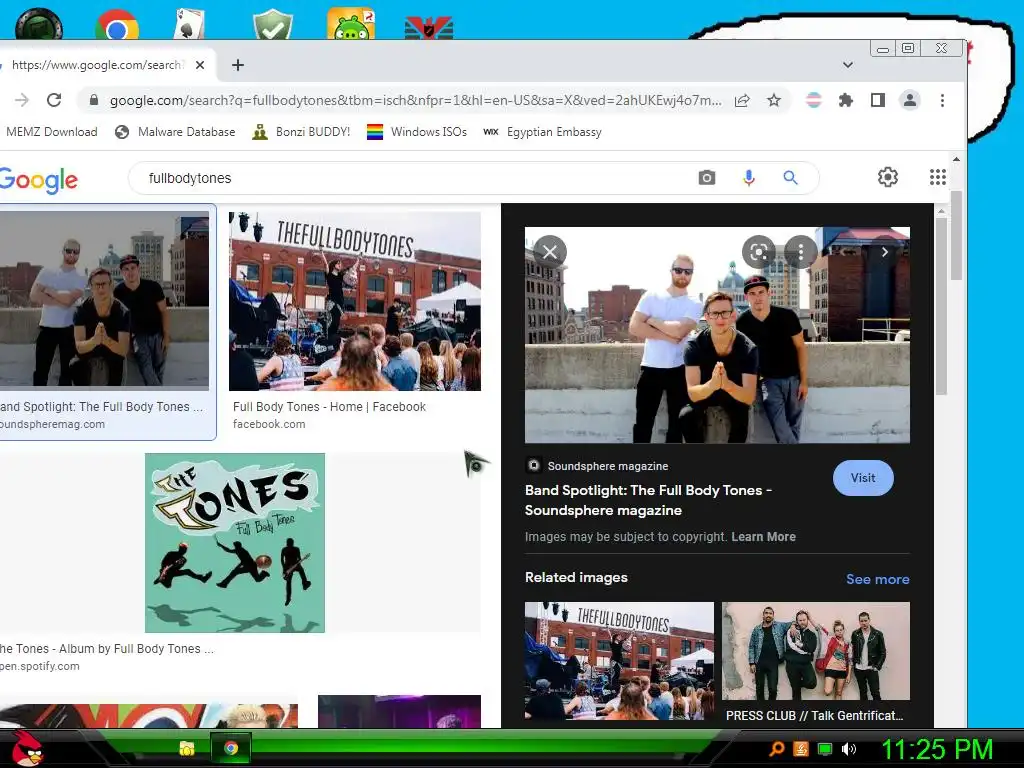Close the image preview panel

[x=550, y=252]
